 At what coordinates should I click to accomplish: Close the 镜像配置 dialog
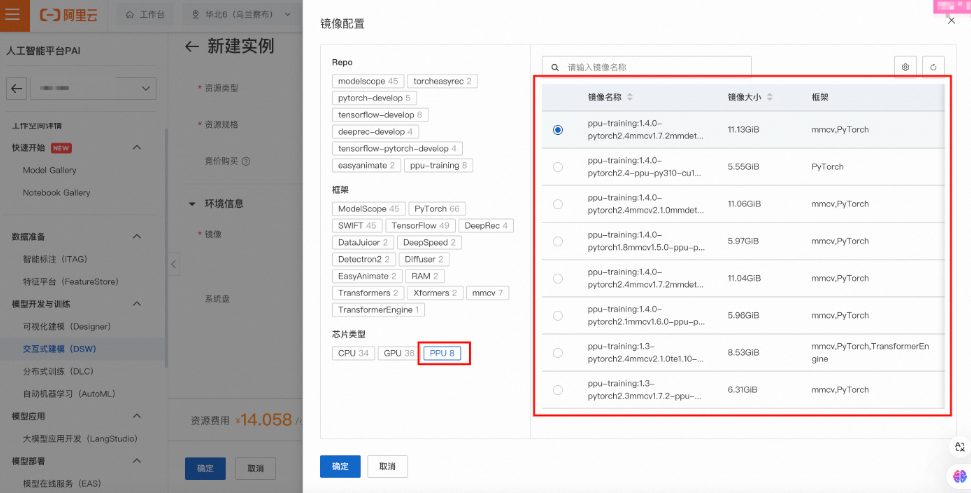[x=952, y=21]
